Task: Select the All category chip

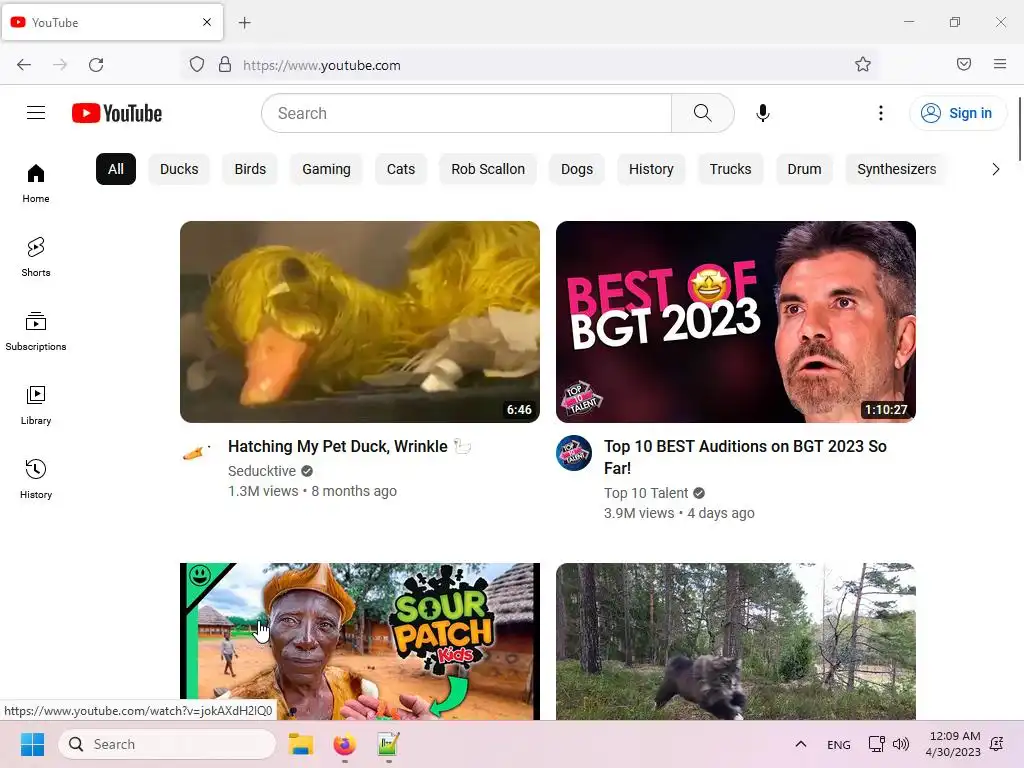Action: pos(116,169)
